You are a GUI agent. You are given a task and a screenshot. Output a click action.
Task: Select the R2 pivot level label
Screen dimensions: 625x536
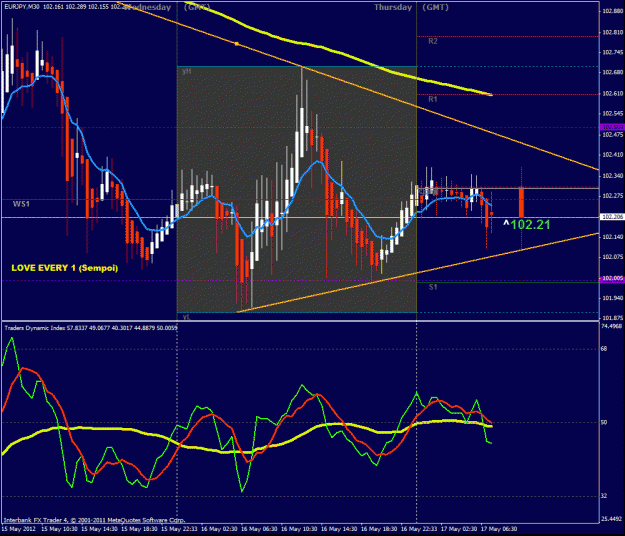(x=433, y=41)
